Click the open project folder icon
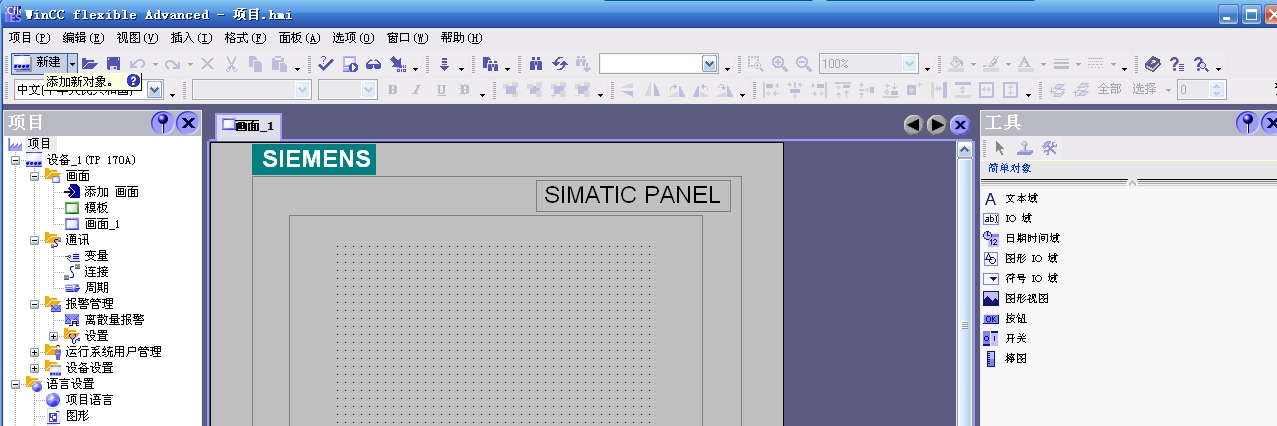1277x426 pixels. click(90, 64)
